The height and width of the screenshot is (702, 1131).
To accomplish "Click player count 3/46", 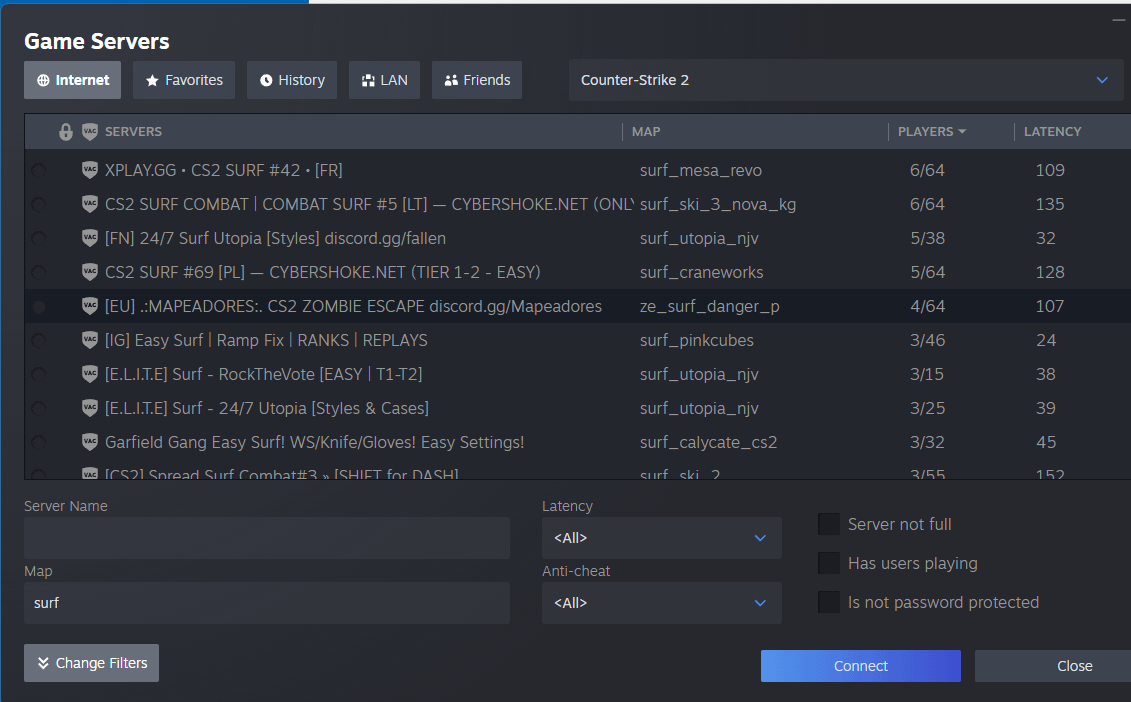I will (928, 340).
